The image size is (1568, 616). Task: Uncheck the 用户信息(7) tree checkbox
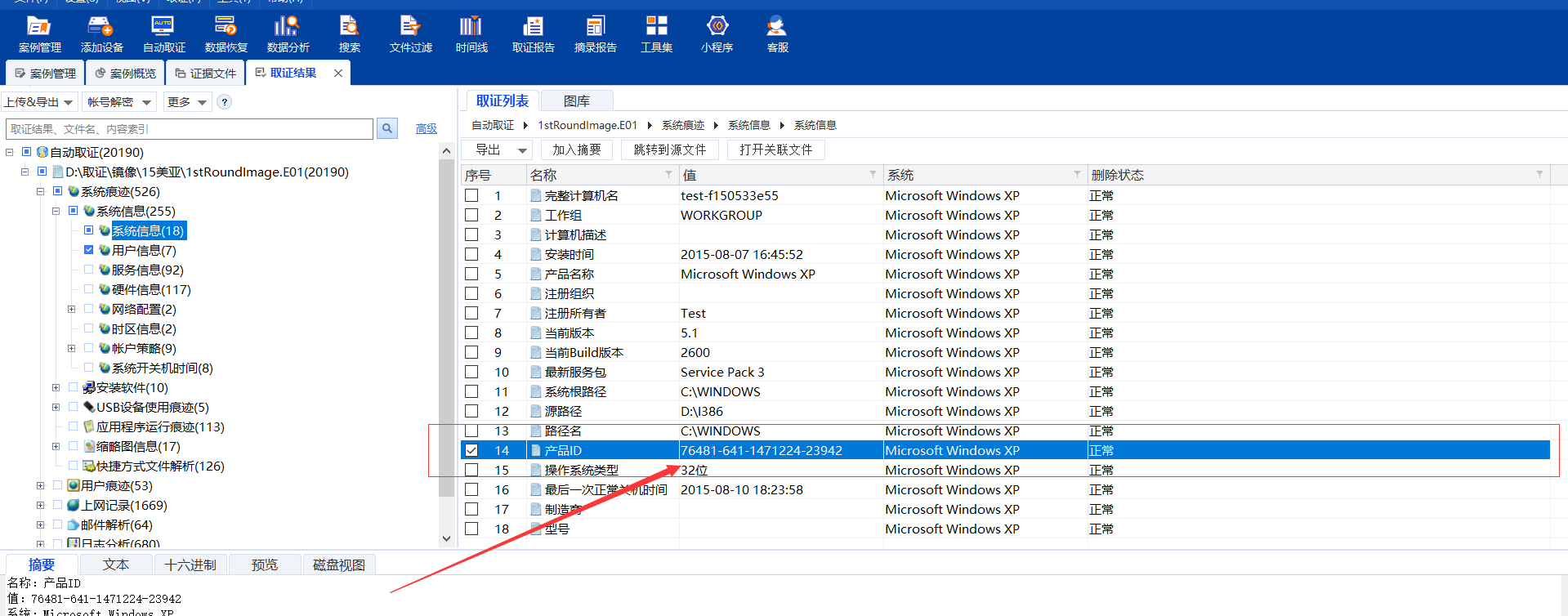[88, 250]
